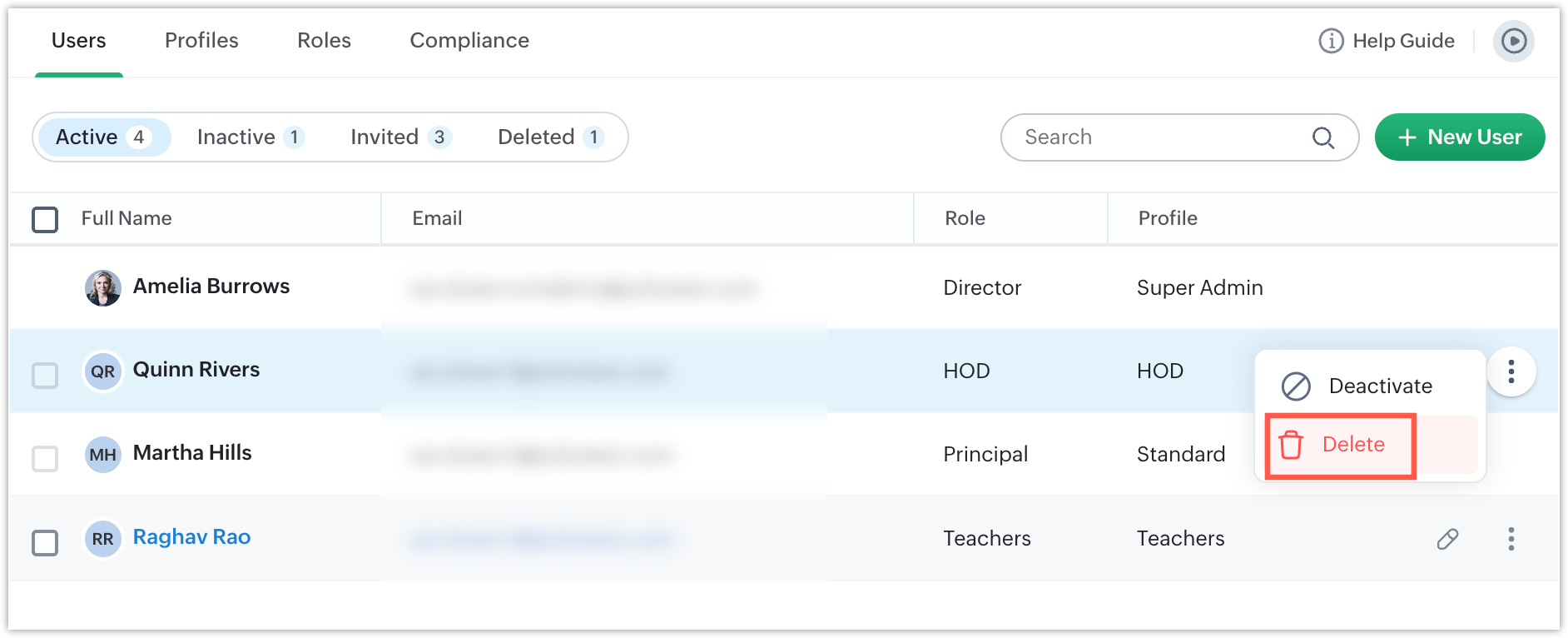The image size is (1568, 638).
Task: Click the New User button
Action: pos(1459,137)
